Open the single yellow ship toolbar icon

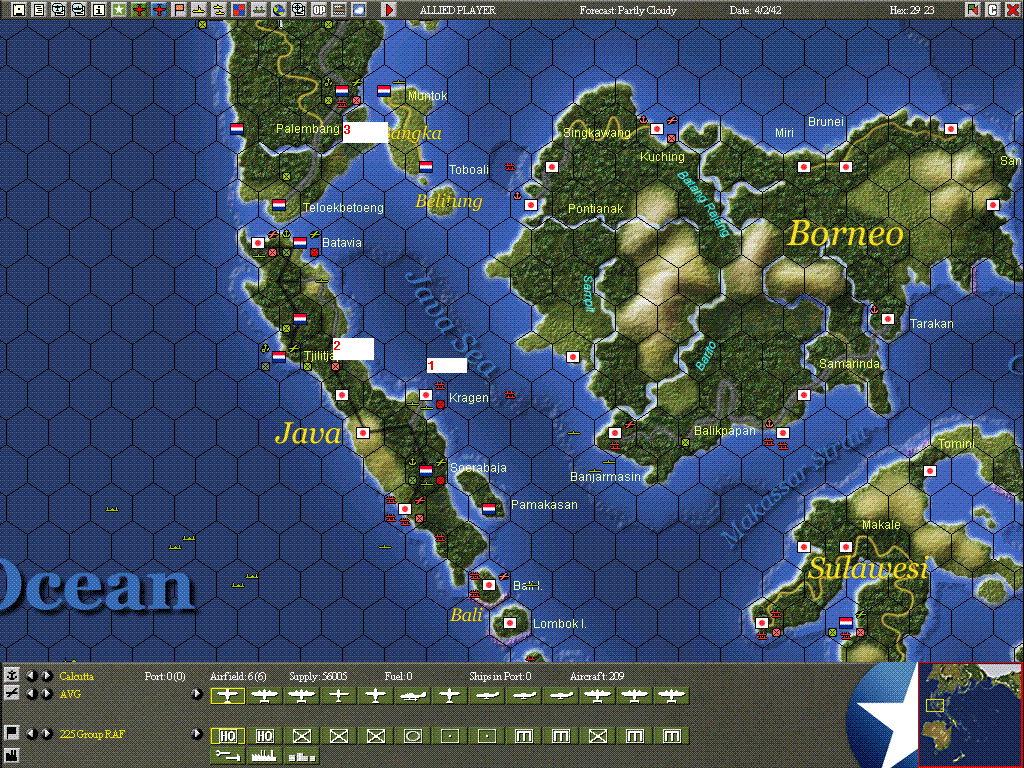pos(199,10)
